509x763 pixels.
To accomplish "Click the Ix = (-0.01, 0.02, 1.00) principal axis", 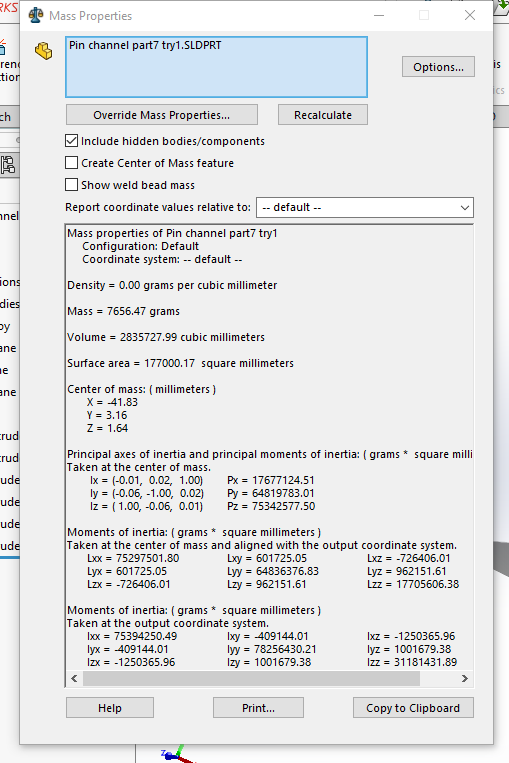I will point(146,480).
